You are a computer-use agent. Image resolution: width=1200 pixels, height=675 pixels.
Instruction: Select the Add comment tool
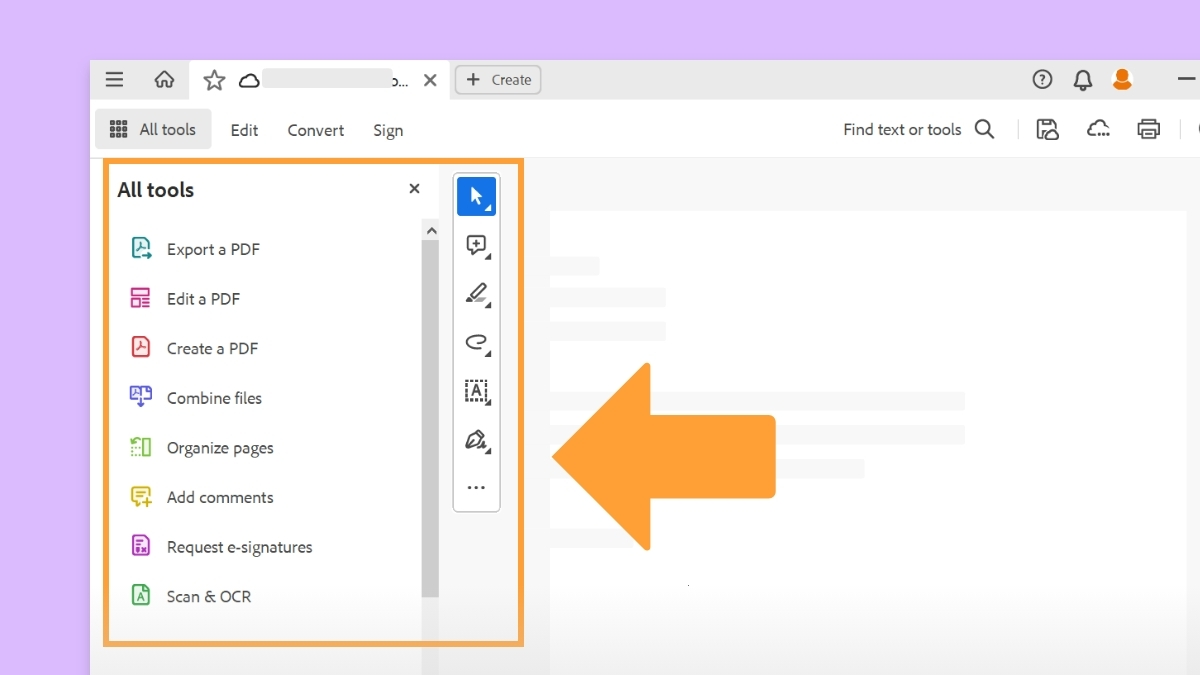pyautogui.click(x=476, y=245)
